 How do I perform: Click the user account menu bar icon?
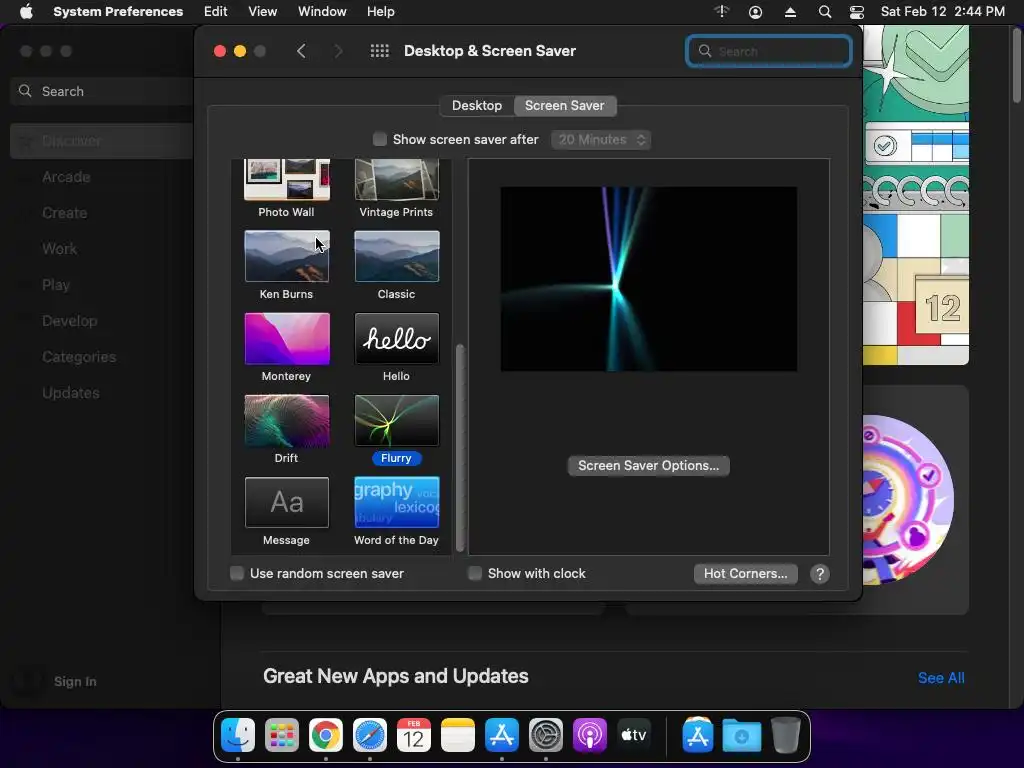(x=756, y=12)
